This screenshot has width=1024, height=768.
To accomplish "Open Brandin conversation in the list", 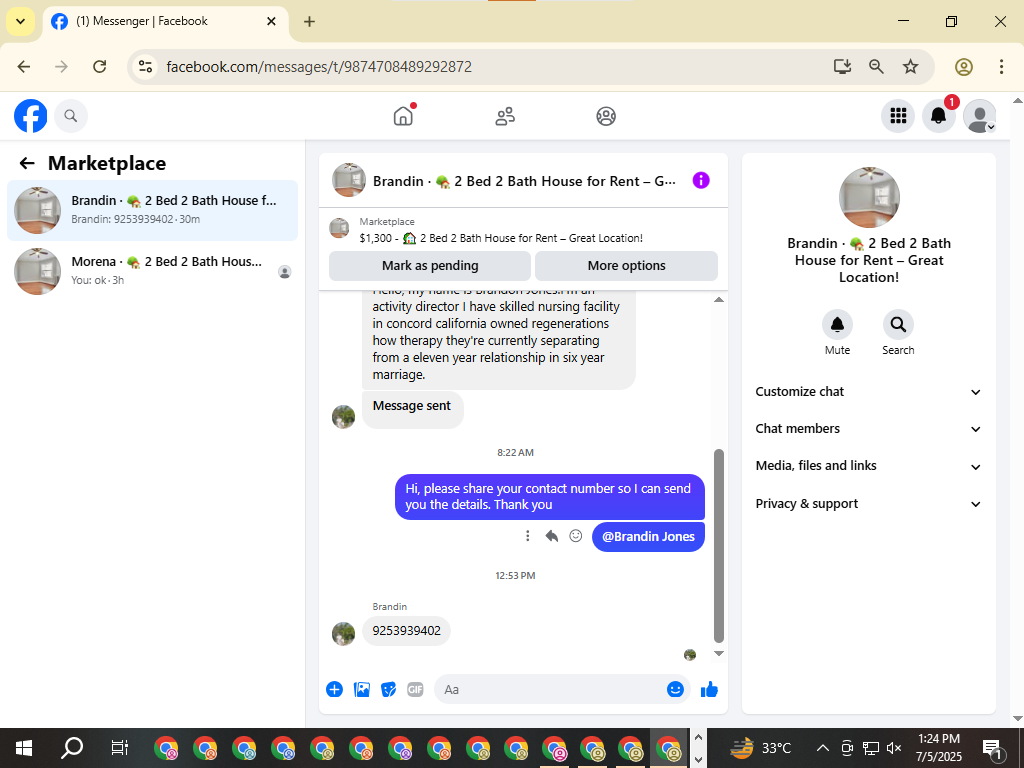I will (x=152, y=210).
